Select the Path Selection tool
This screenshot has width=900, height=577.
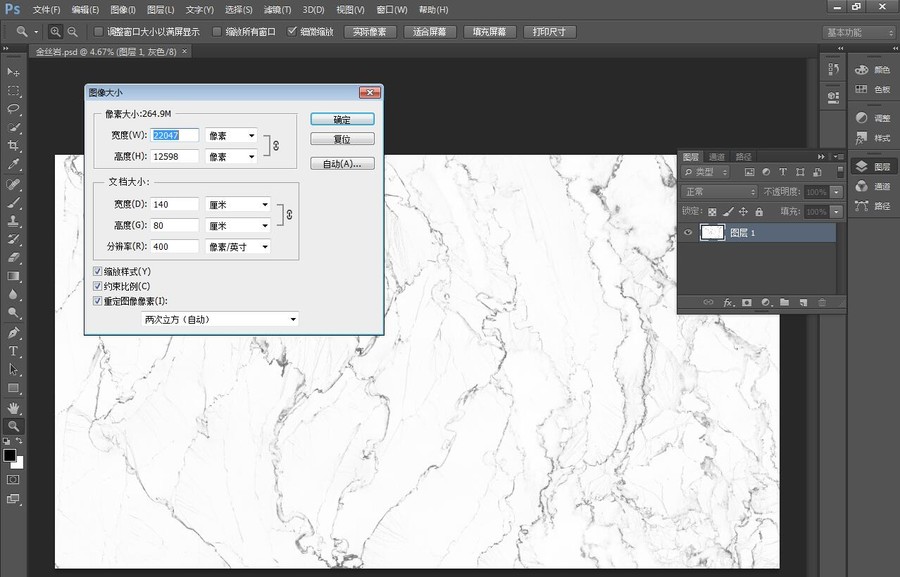[13, 370]
